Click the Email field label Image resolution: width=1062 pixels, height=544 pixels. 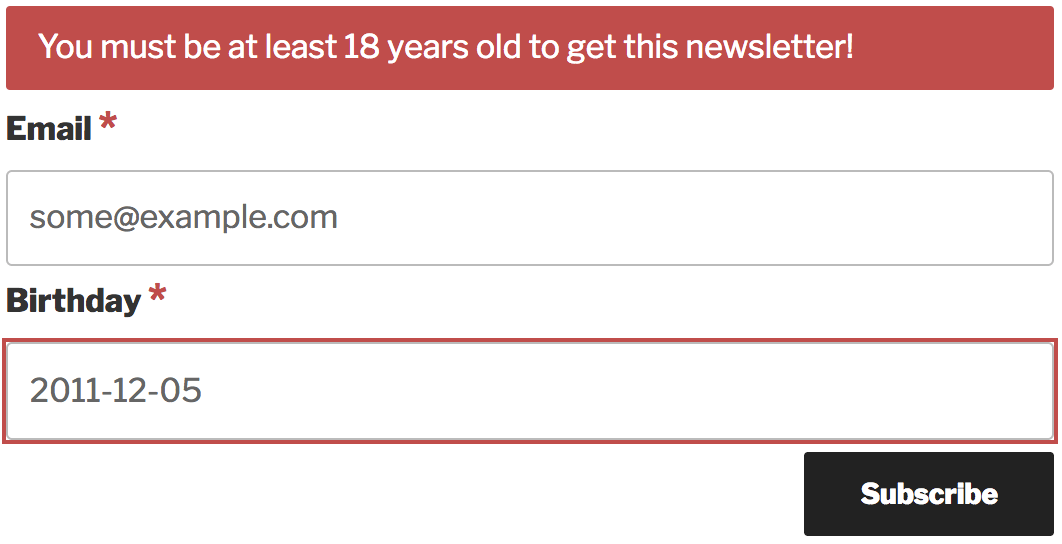point(49,129)
